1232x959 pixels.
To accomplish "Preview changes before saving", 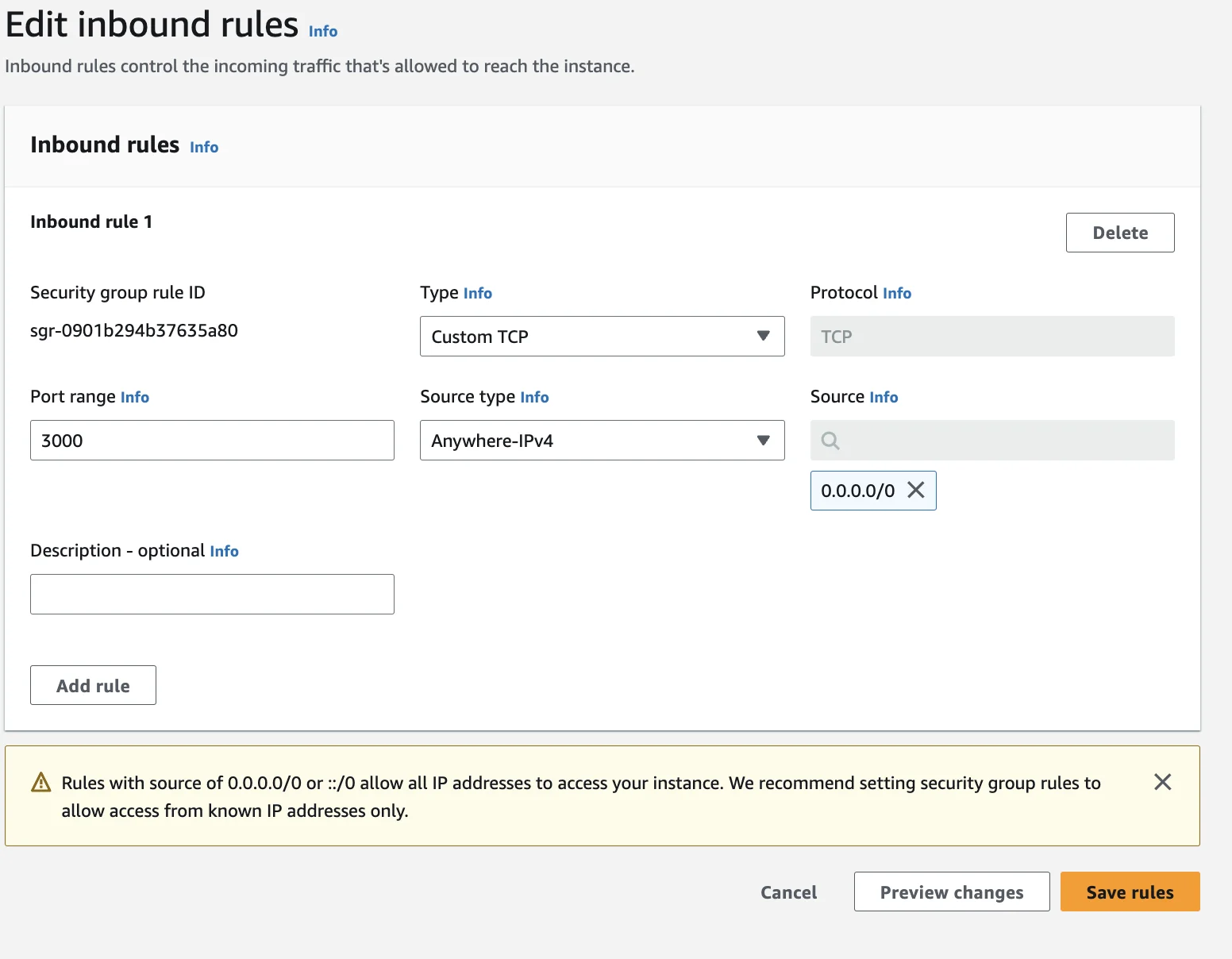I will (951, 892).
